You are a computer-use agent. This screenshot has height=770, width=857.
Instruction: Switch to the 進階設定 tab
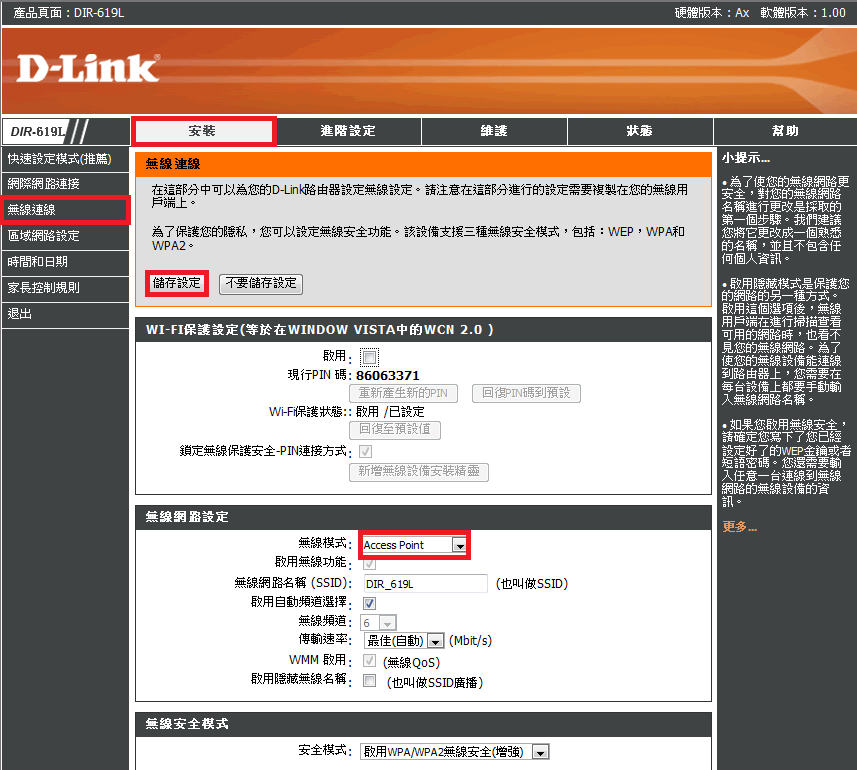(348, 131)
